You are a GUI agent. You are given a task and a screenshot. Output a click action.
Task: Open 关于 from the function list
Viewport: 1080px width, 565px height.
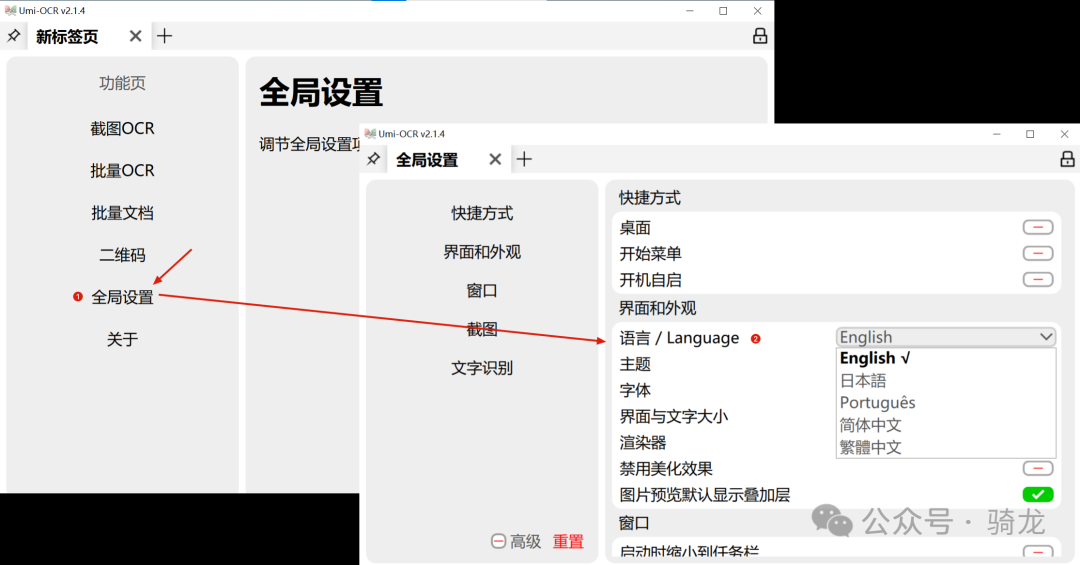coord(123,339)
